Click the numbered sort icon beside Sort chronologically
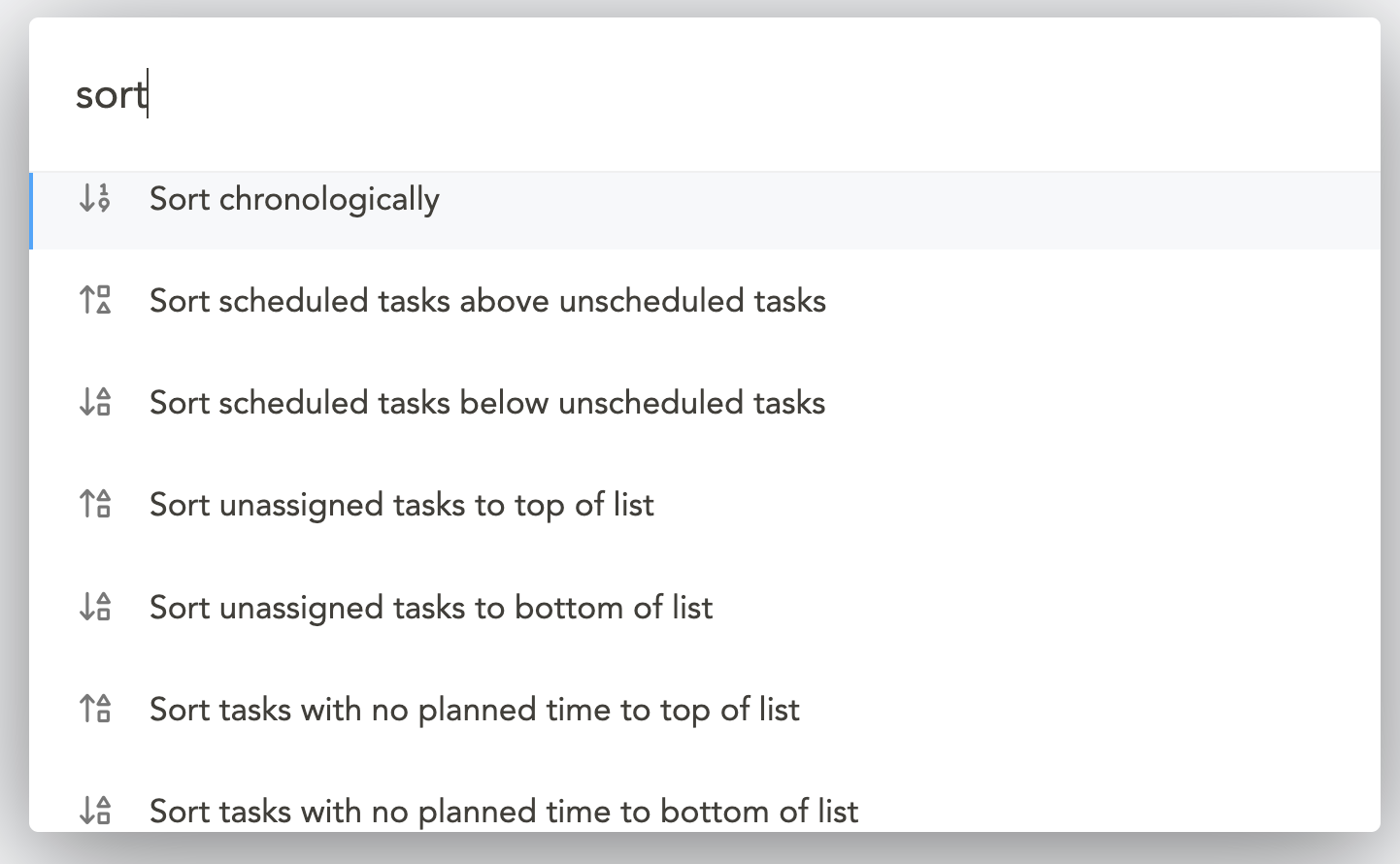Screen dimensions: 1400x864 pos(95,199)
